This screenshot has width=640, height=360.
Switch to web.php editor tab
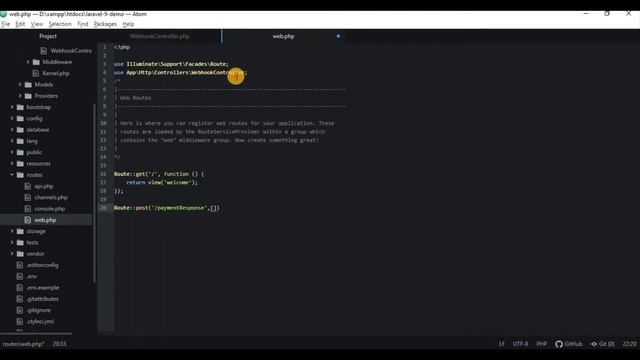[283, 36]
